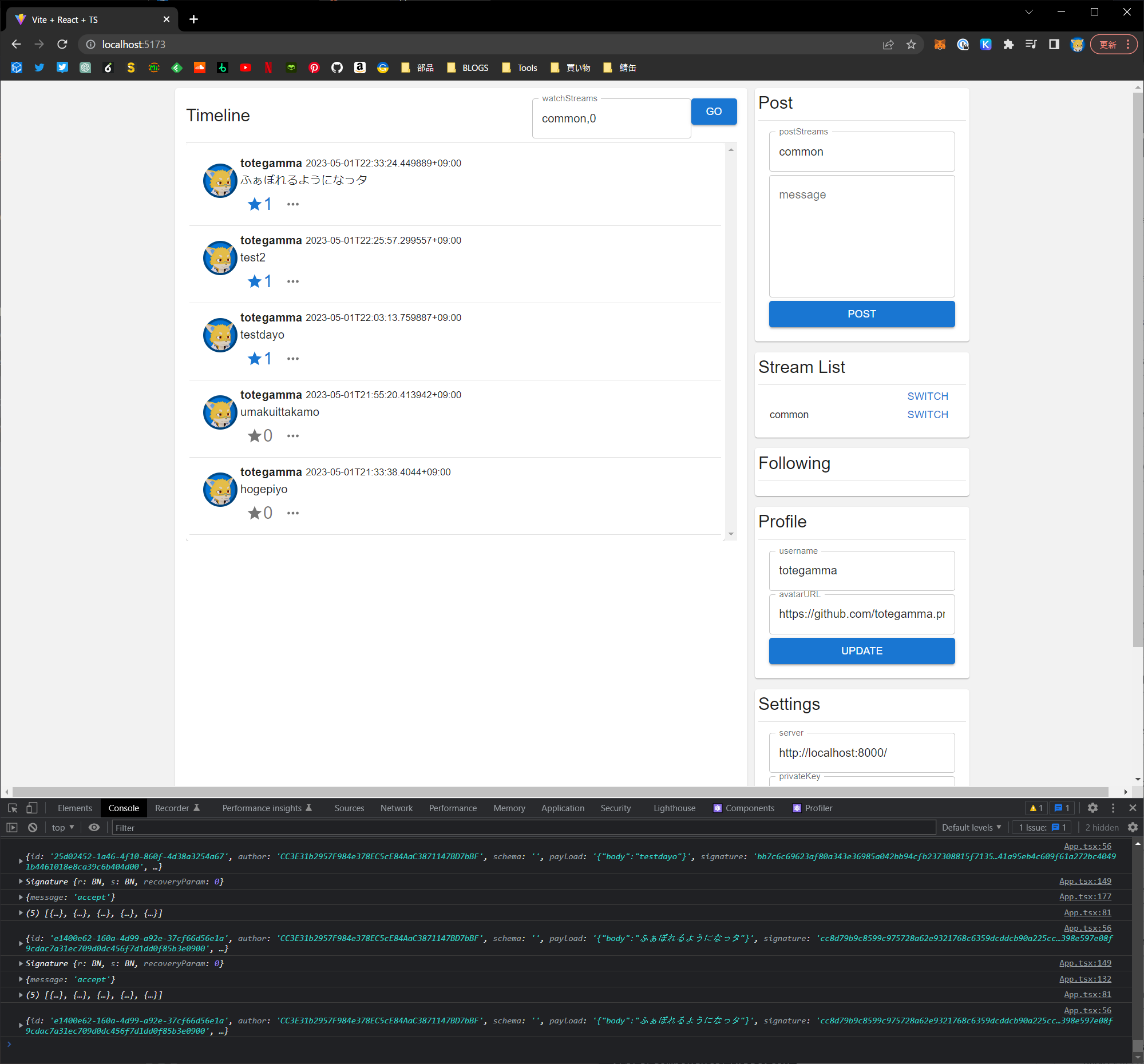Click the console live expression eye icon
Image resolution: width=1144 pixels, height=1064 pixels.
click(x=94, y=828)
